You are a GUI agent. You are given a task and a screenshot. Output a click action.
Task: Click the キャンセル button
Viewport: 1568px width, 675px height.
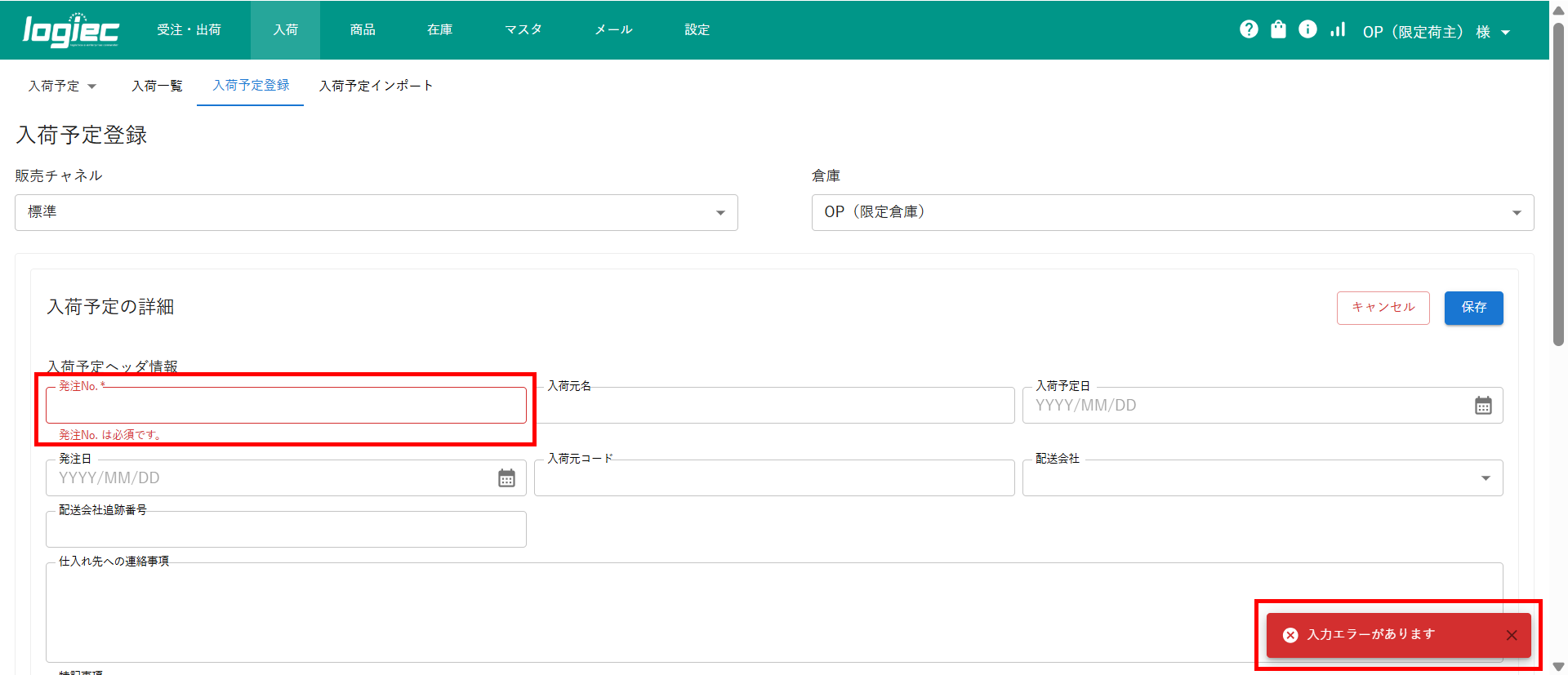tap(1383, 308)
